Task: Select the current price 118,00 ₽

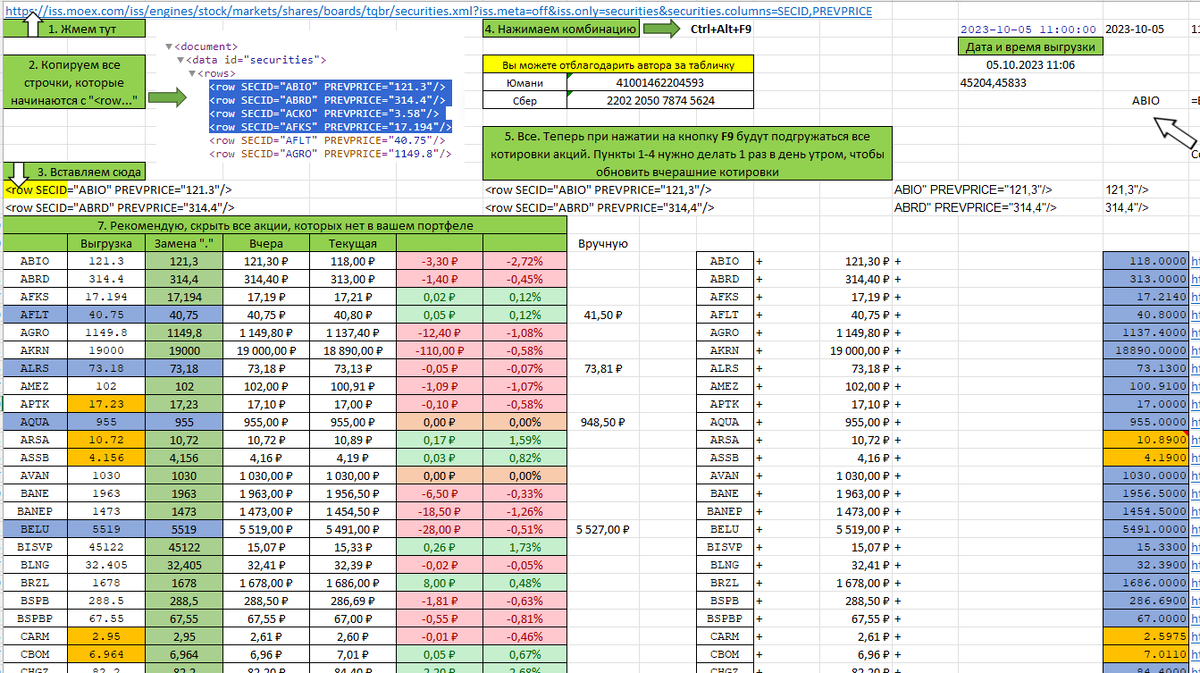Action: tap(353, 261)
